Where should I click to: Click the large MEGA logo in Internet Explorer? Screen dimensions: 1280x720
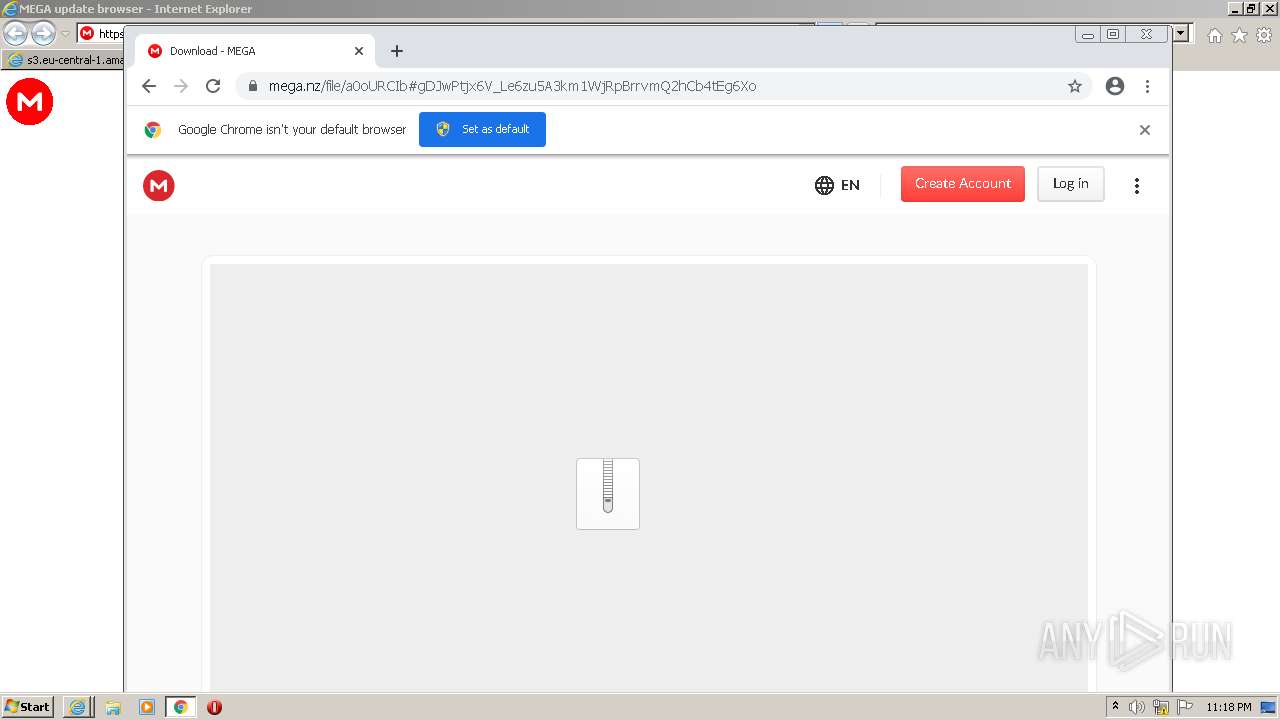30,102
